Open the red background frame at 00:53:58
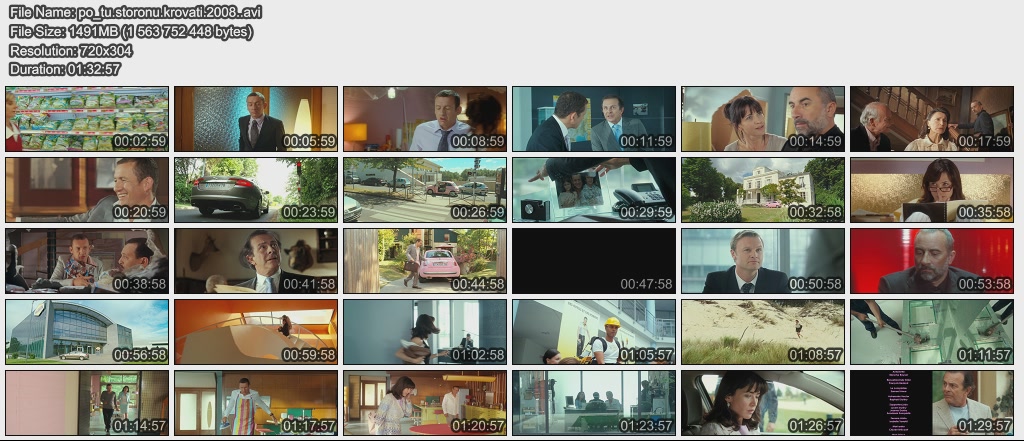The width and height of the screenshot is (1024, 441). pos(932,261)
